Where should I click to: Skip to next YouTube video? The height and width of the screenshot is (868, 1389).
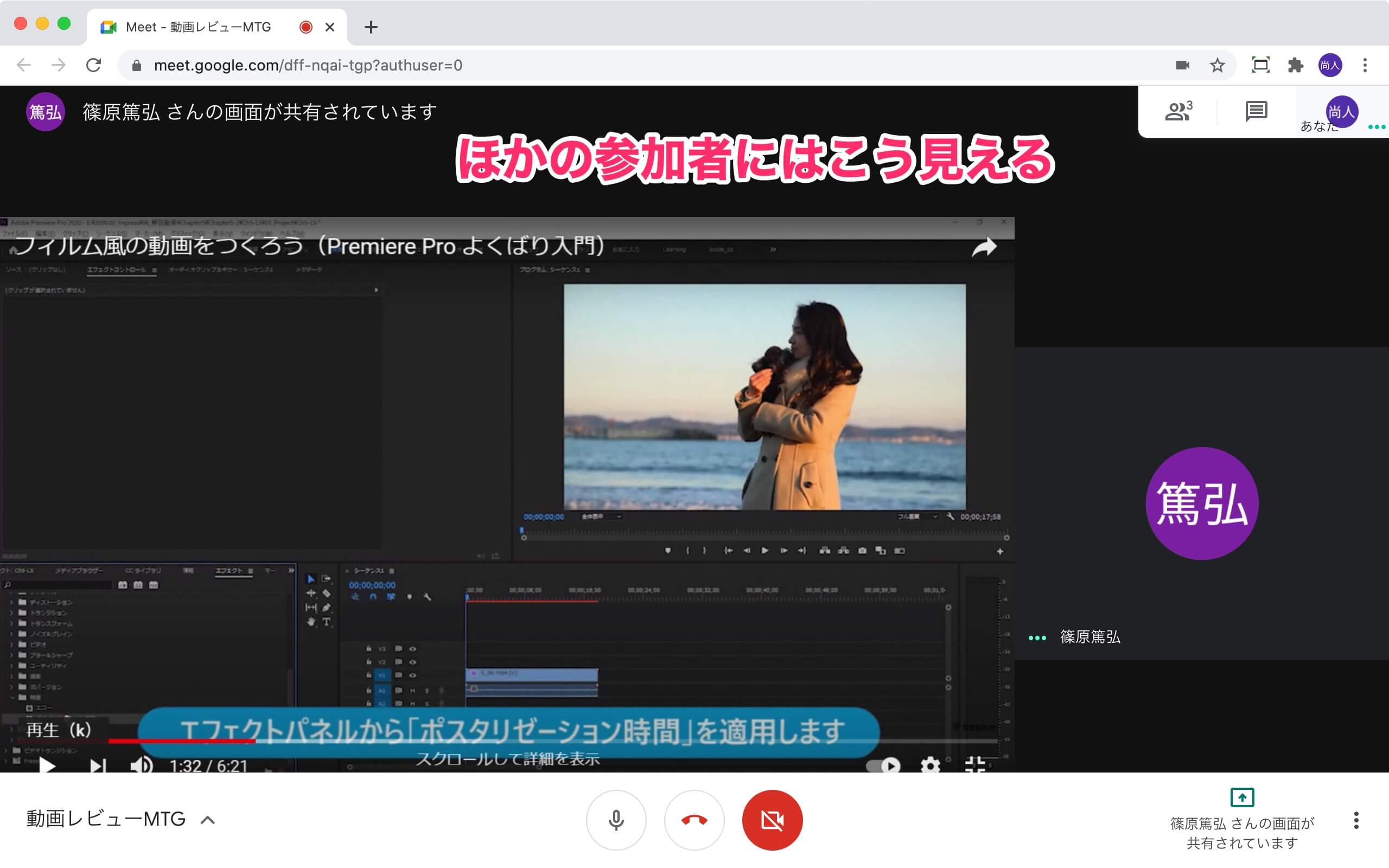pos(98,766)
